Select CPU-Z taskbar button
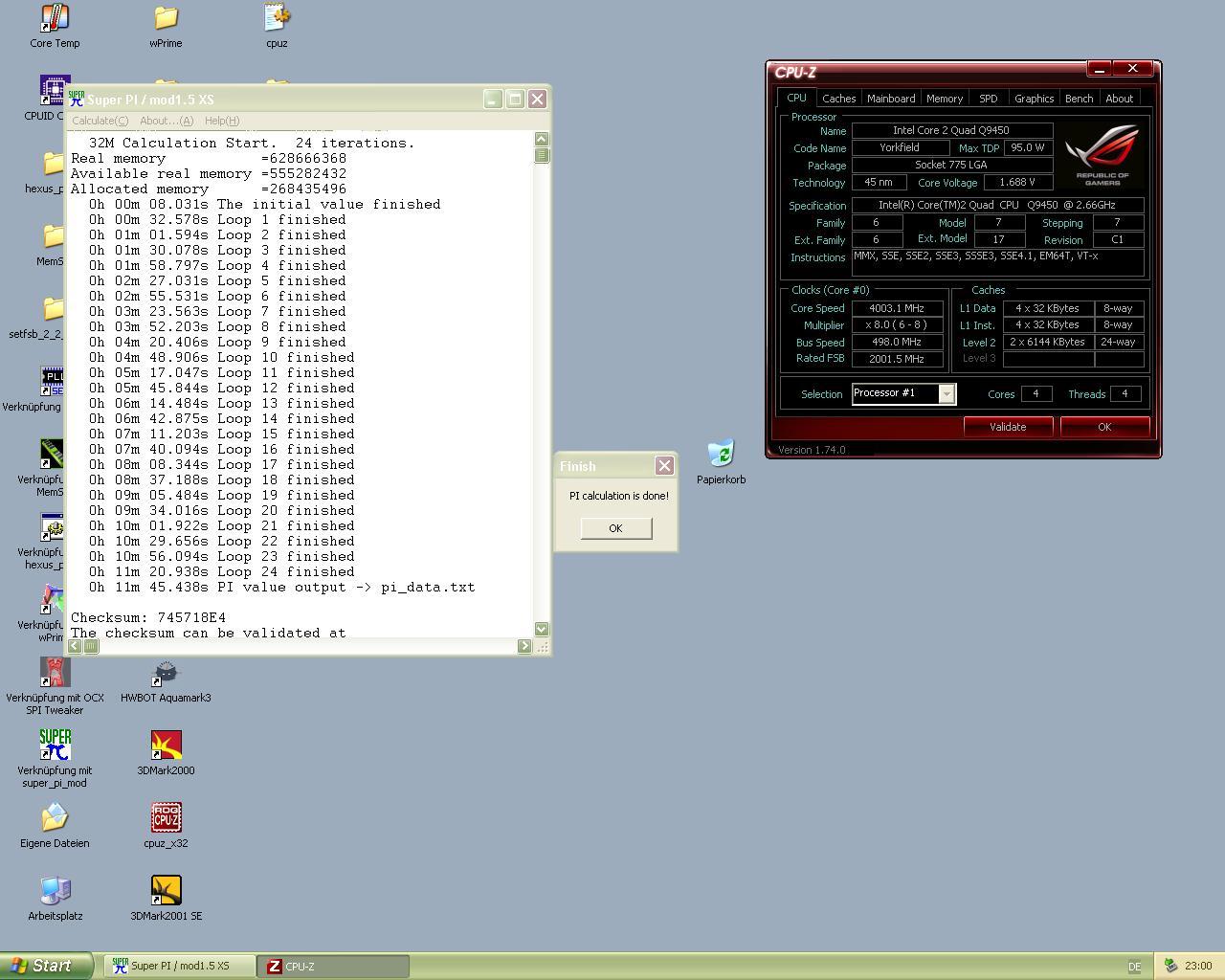Image resolution: width=1225 pixels, height=980 pixels. [334, 967]
